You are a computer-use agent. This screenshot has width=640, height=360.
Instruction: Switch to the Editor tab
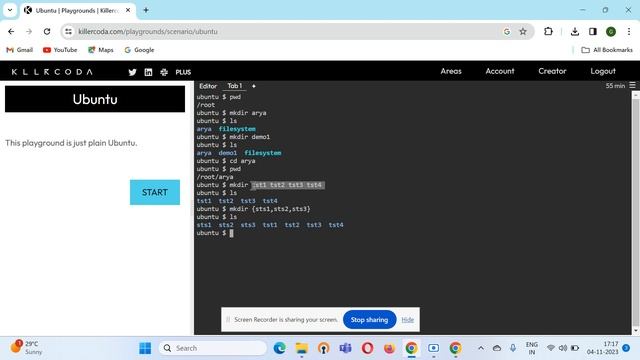point(208,86)
